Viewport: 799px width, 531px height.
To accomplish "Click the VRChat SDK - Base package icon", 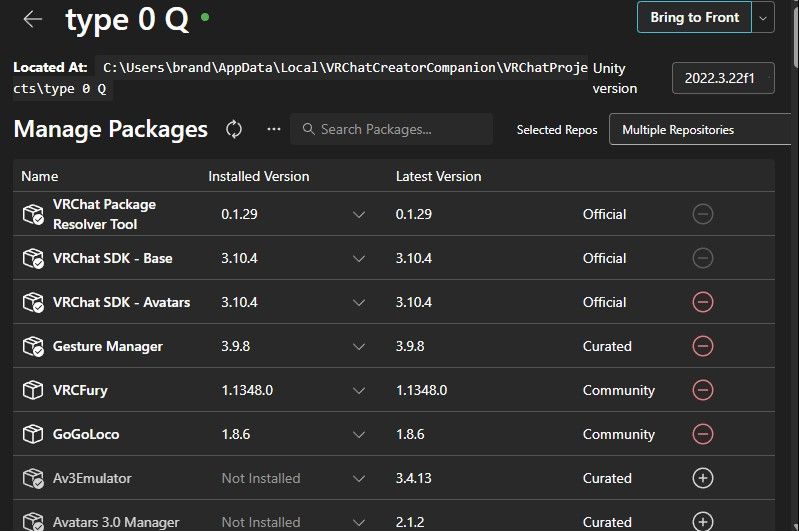I will 33,258.
